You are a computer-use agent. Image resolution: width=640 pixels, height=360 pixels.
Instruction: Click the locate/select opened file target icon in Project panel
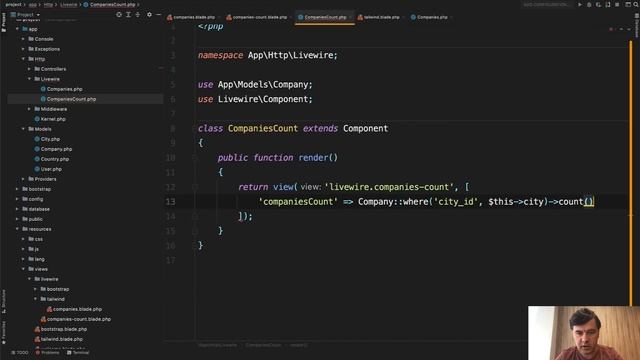(119, 15)
